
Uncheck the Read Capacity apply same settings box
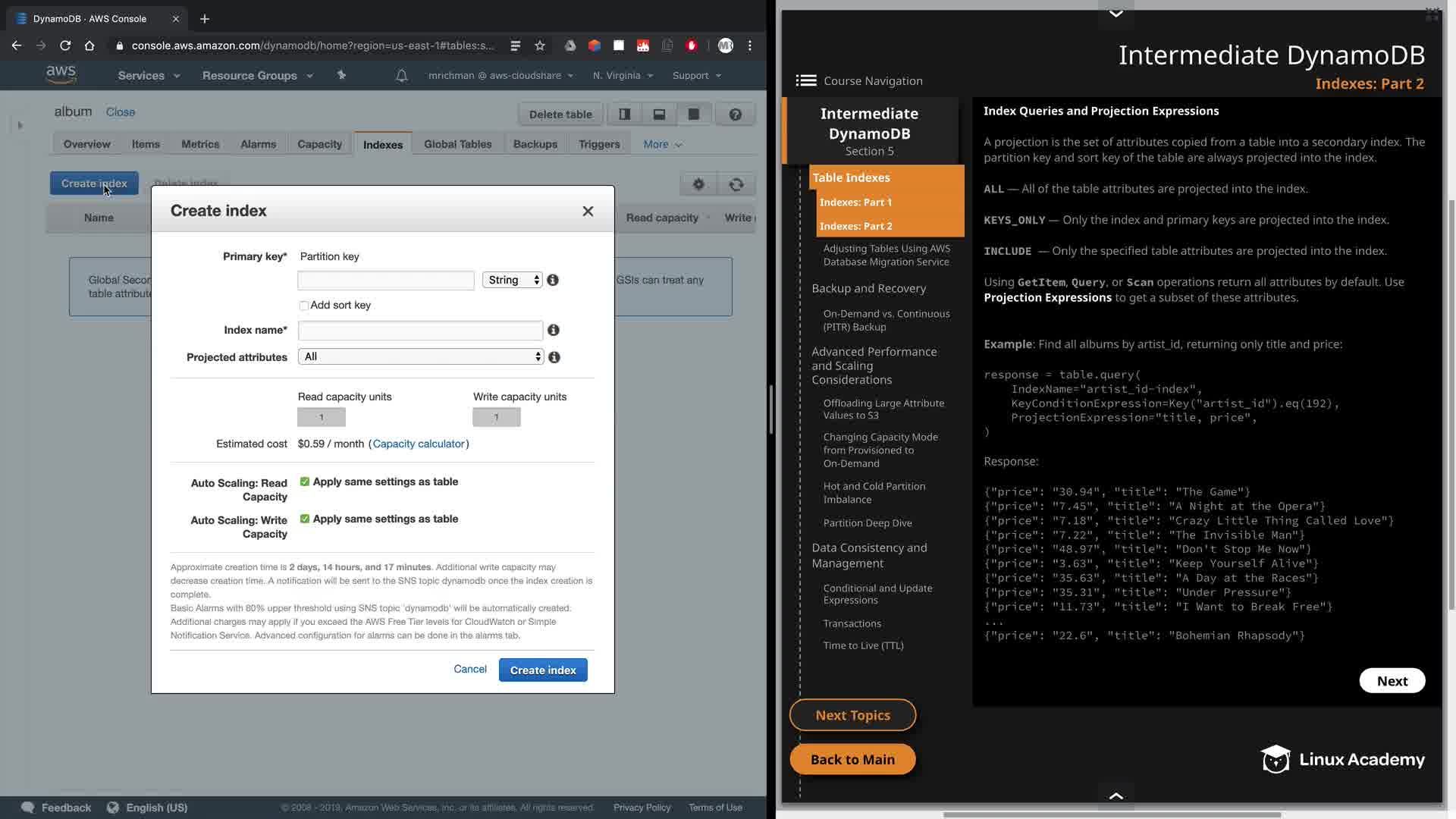click(x=305, y=482)
